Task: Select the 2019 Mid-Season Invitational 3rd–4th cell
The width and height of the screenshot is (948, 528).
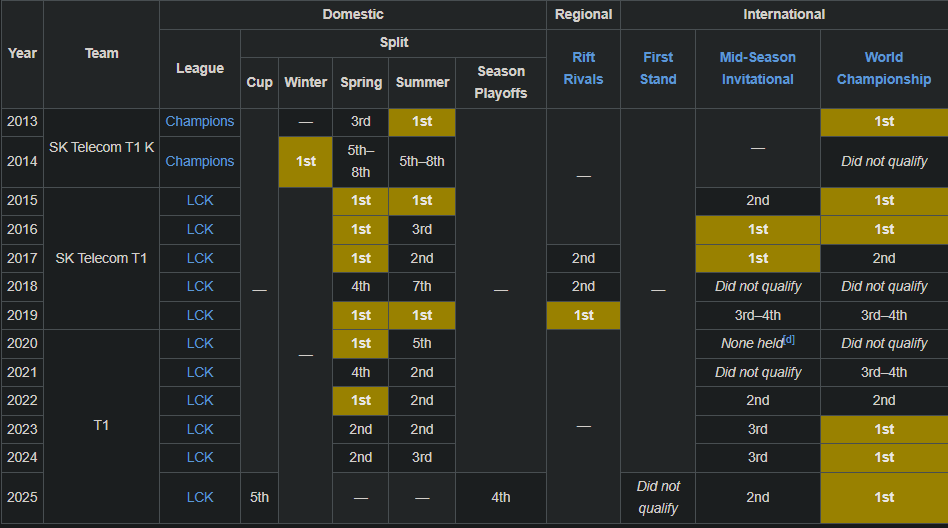Action: tap(758, 316)
